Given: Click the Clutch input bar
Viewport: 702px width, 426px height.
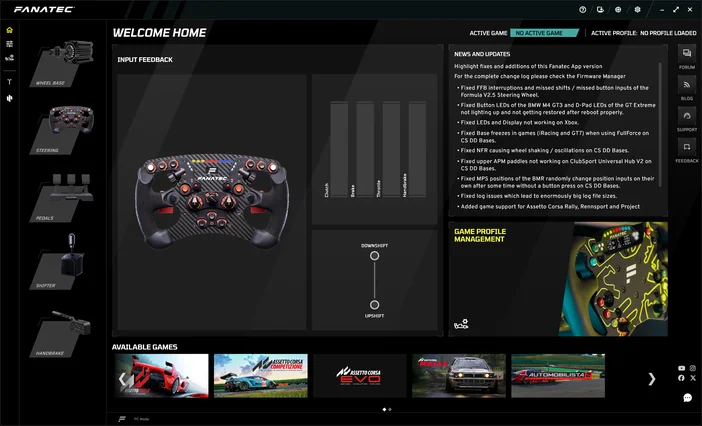Looking at the screenshot, I should [x=339, y=149].
